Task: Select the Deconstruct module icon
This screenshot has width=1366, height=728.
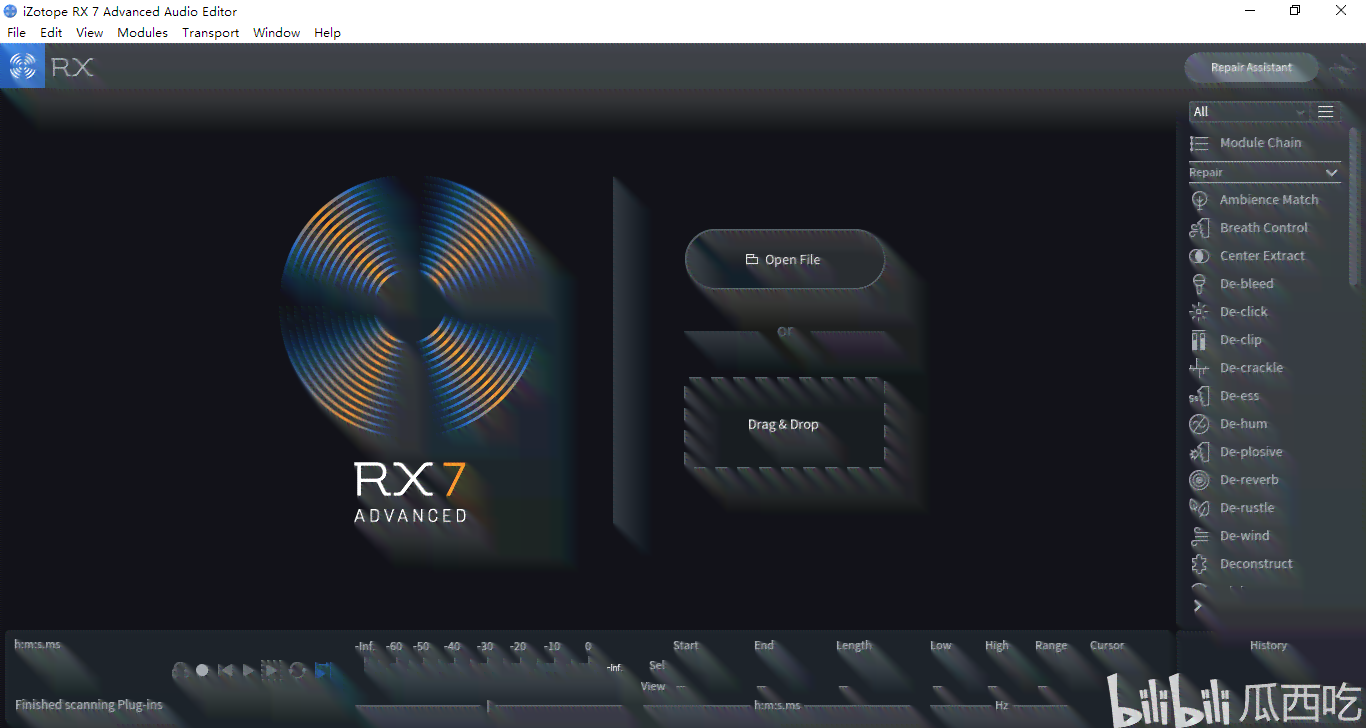Action: [1199, 564]
